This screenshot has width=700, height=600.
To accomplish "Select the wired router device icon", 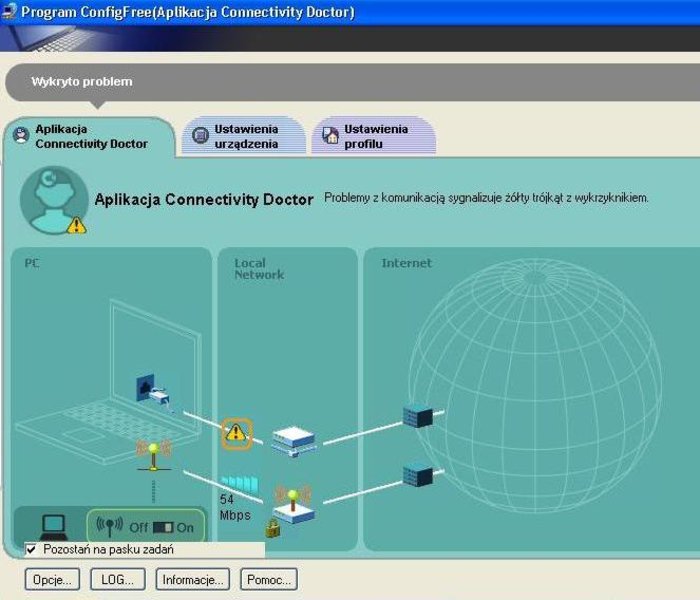I will [295, 441].
